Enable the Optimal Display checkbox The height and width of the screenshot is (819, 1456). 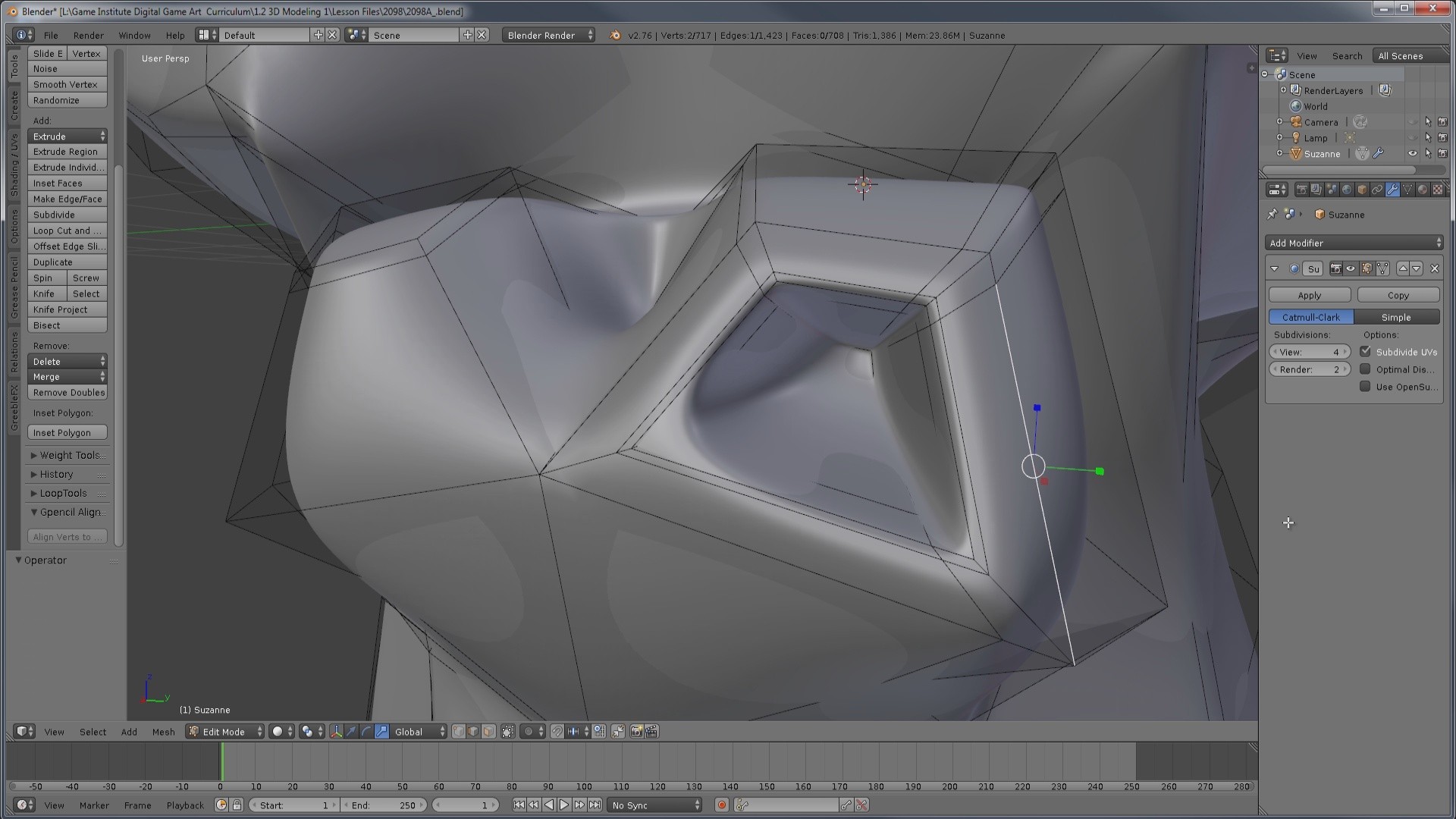click(1365, 369)
